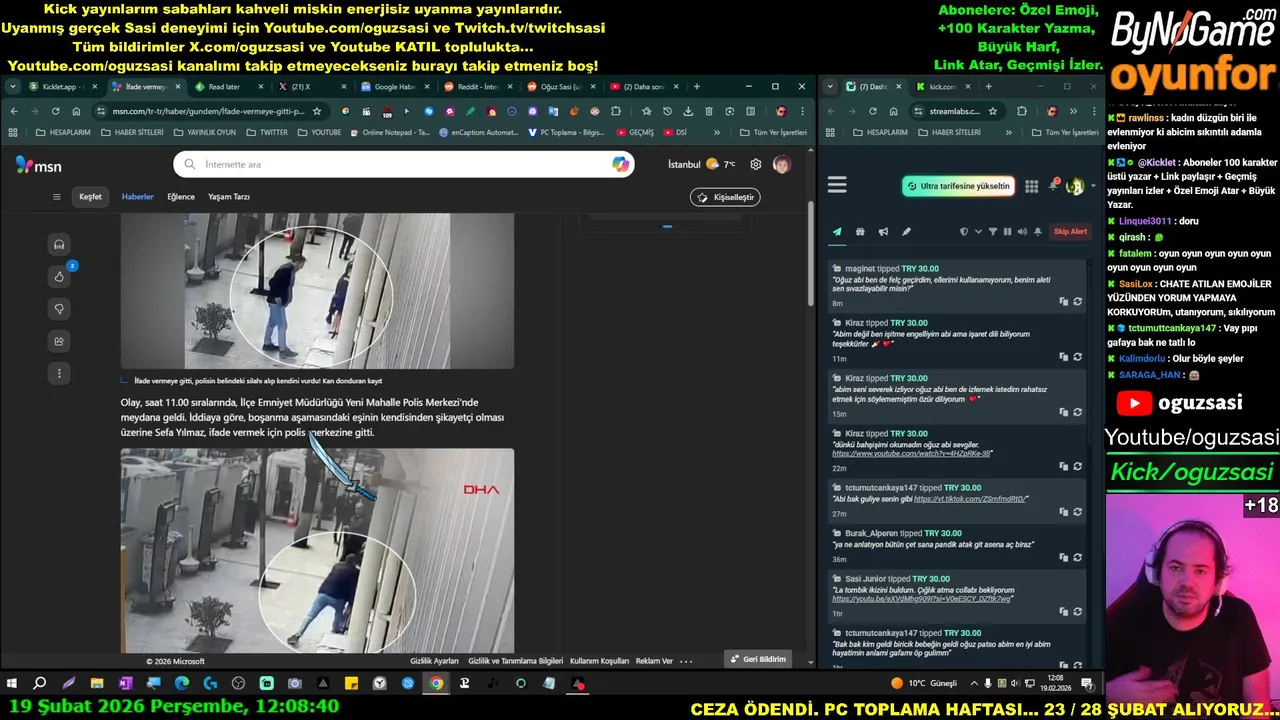This screenshot has width=1280, height=720.
Task: Click copy icon on Burak_Alperen's tip
Action: (1063, 557)
